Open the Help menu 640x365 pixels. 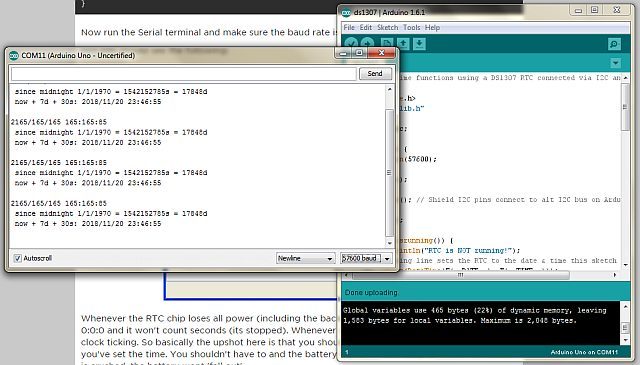click(432, 27)
